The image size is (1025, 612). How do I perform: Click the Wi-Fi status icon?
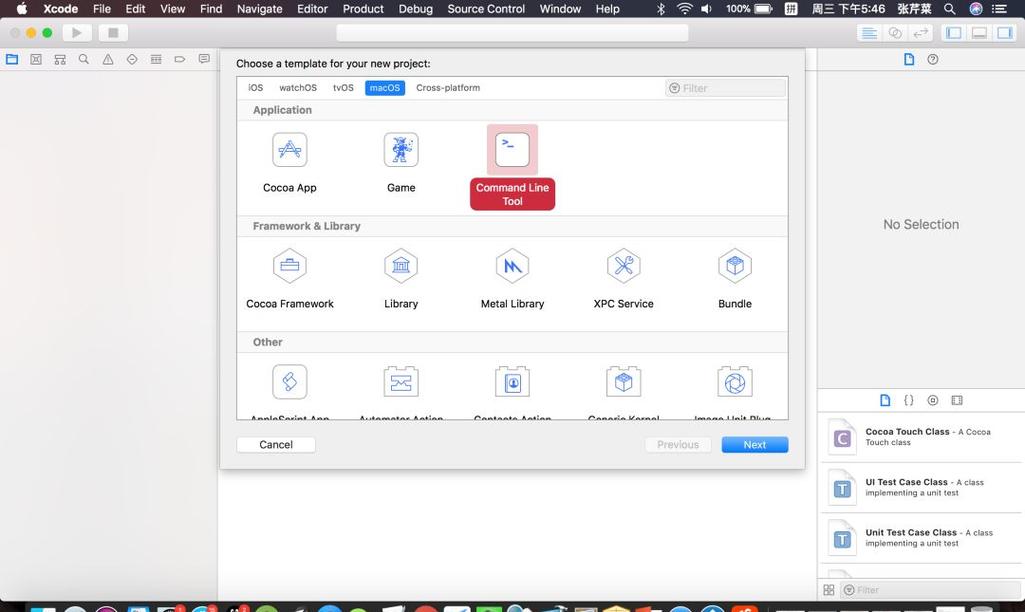(684, 8)
